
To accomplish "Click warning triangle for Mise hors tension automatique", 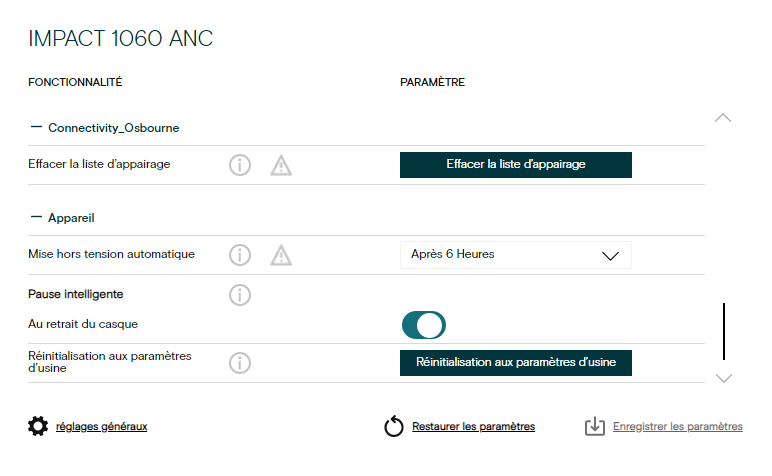I will pyautogui.click(x=281, y=256).
